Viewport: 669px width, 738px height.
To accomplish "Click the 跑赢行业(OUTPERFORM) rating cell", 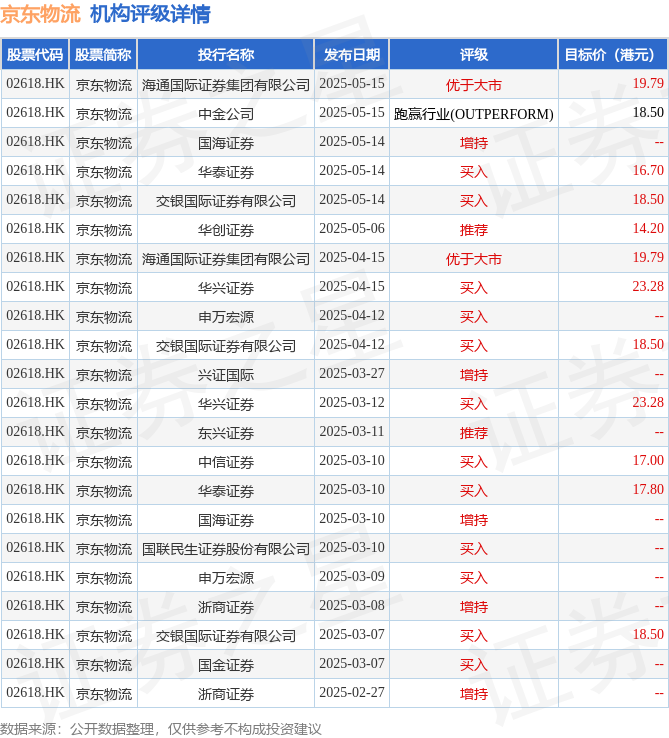I will 474,114.
